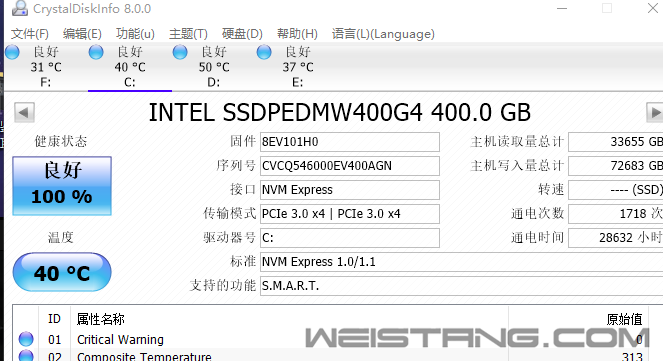The height and width of the screenshot is (361, 663).
Task: Select the C: drive tab at 40 °C
Action: point(129,67)
